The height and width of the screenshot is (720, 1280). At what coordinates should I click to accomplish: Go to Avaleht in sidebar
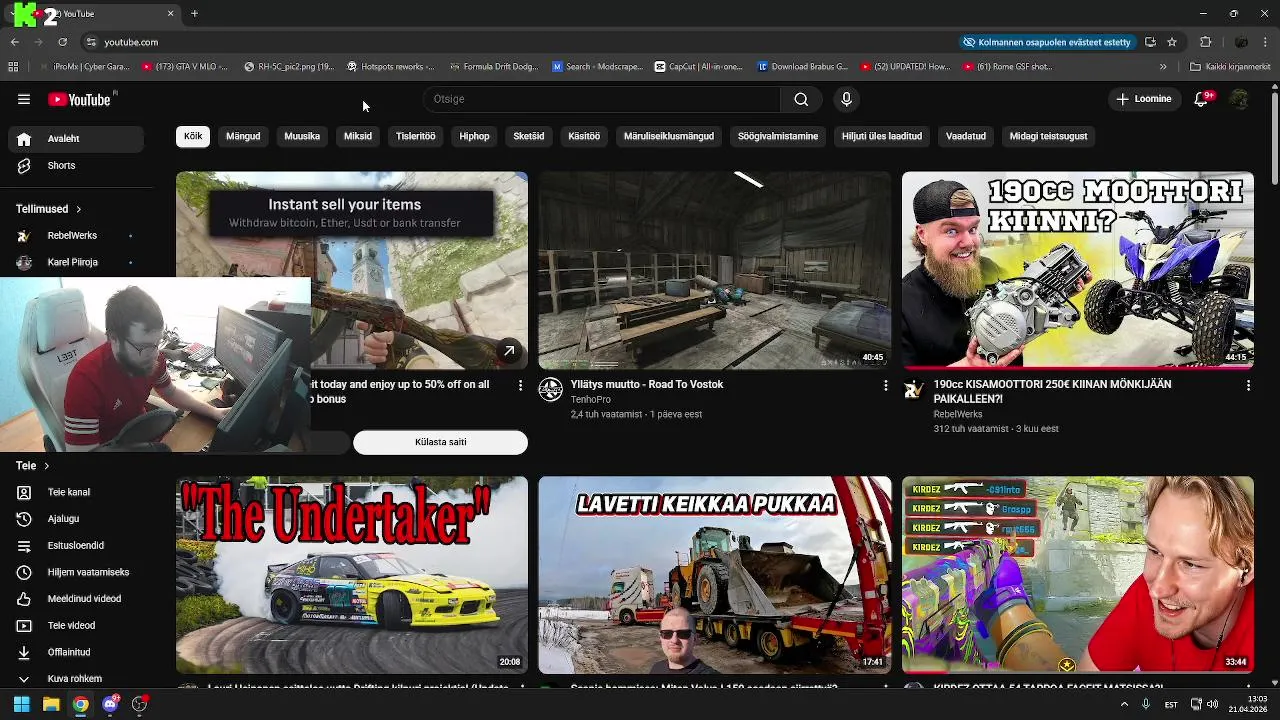[76, 139]
